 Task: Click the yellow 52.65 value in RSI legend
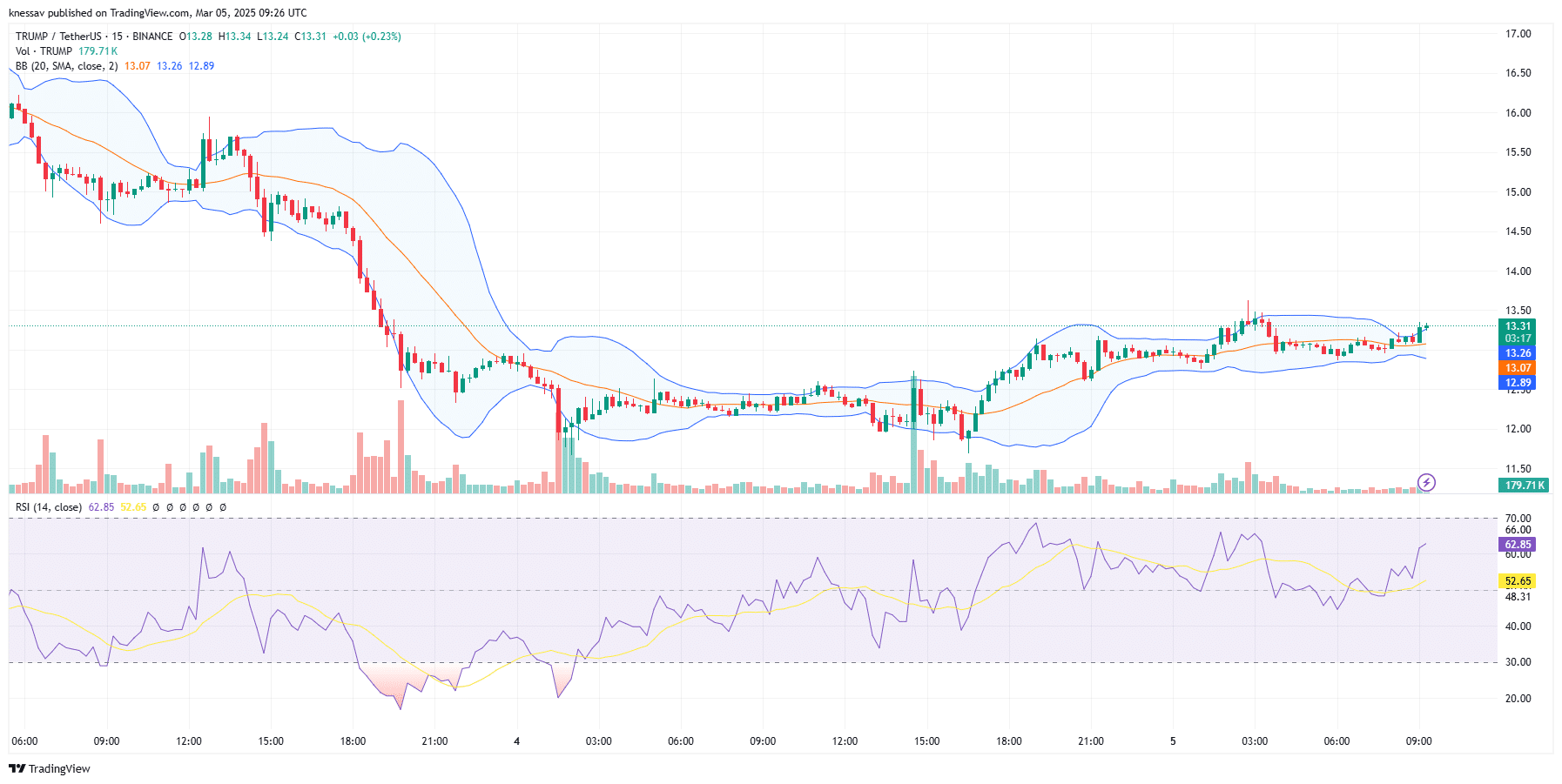coord(133,507)
